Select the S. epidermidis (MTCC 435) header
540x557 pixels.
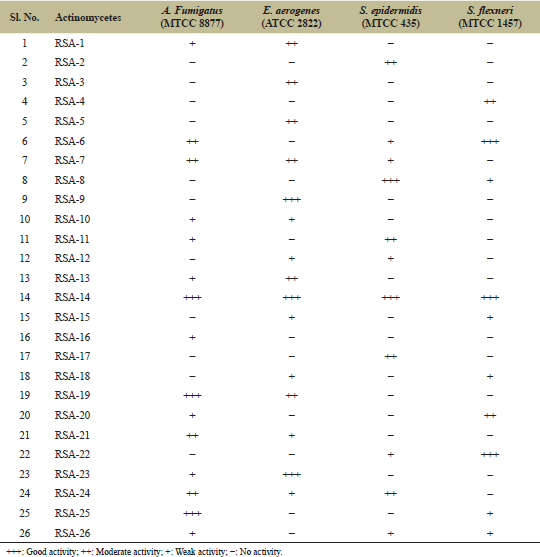[390, 17]
